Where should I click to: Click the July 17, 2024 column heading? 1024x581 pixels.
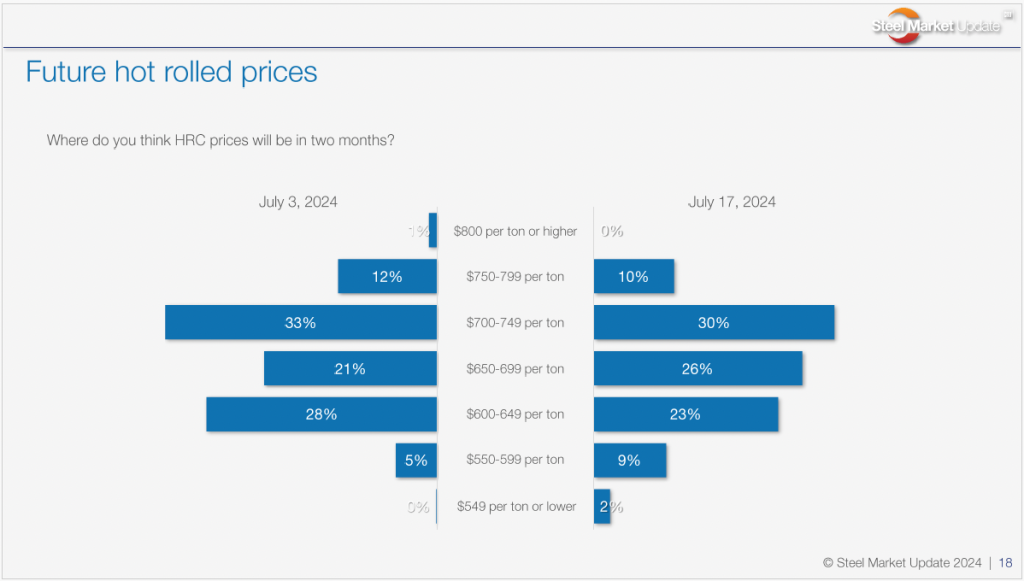coord(732,202)
